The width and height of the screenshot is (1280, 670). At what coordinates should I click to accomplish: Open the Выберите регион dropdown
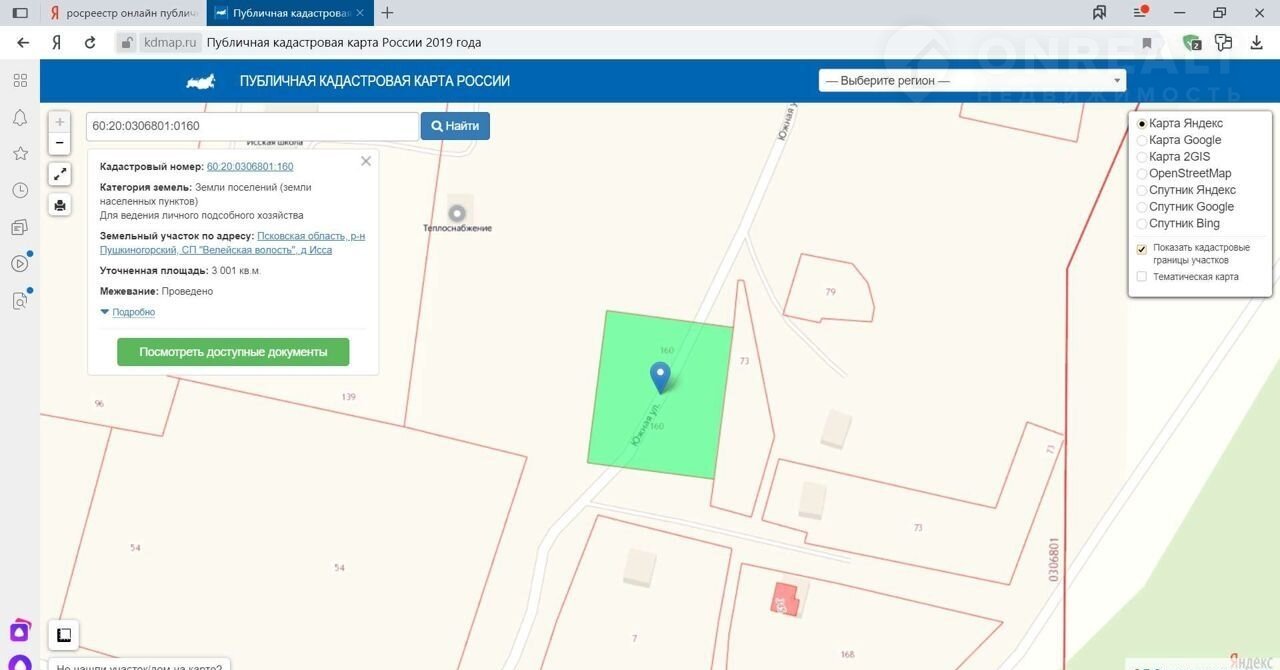[971, 80]
